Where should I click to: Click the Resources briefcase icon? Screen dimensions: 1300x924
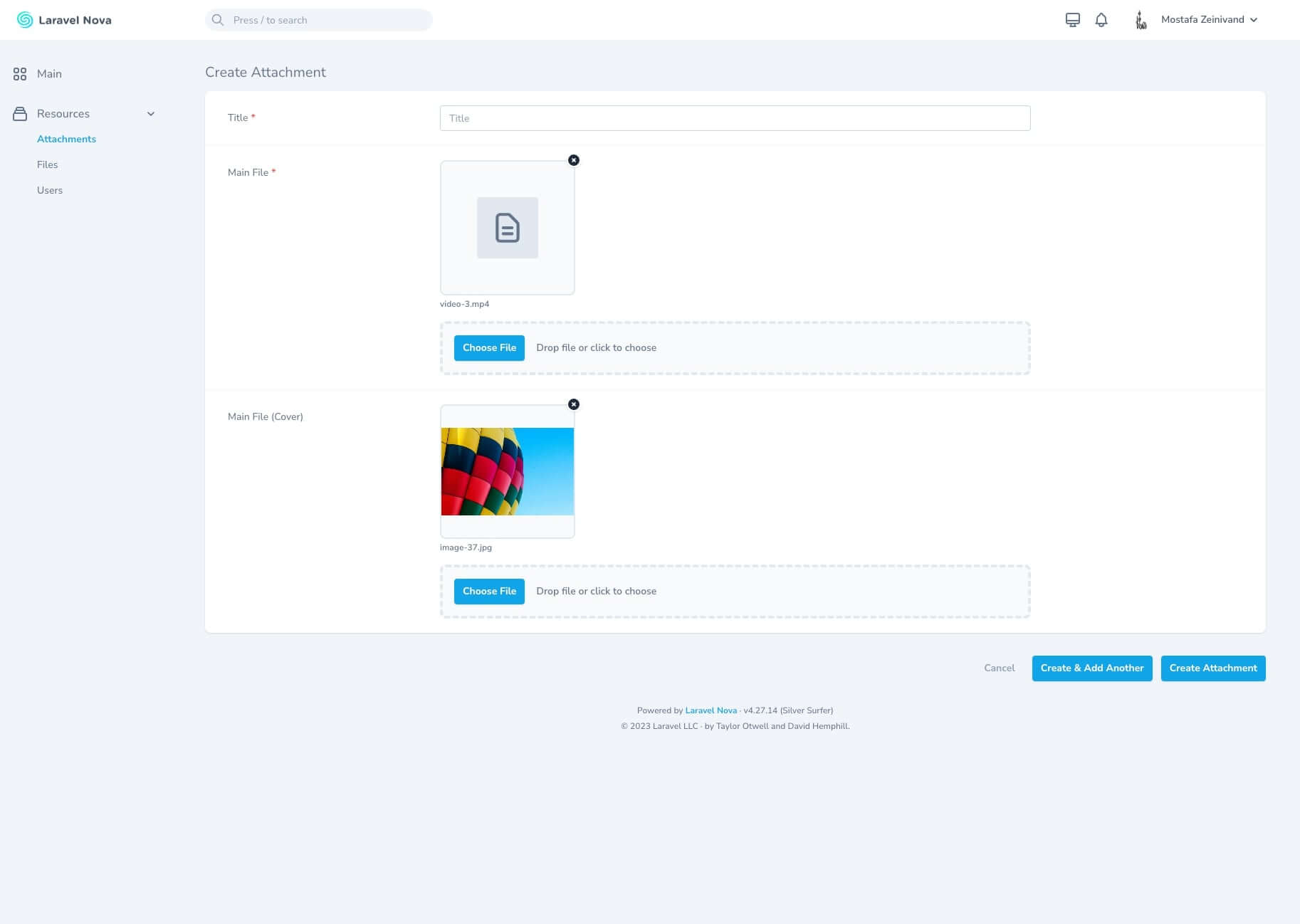[20, 114]
